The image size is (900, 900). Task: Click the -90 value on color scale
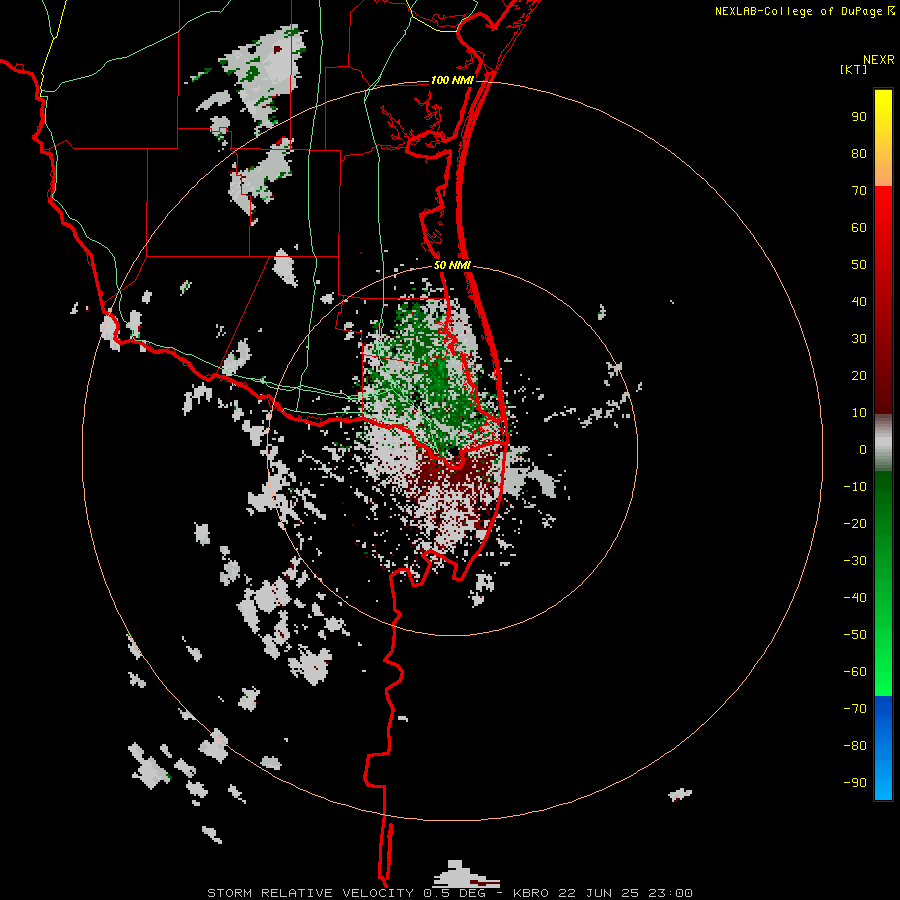pyautogui.click(x=855, y=783)
